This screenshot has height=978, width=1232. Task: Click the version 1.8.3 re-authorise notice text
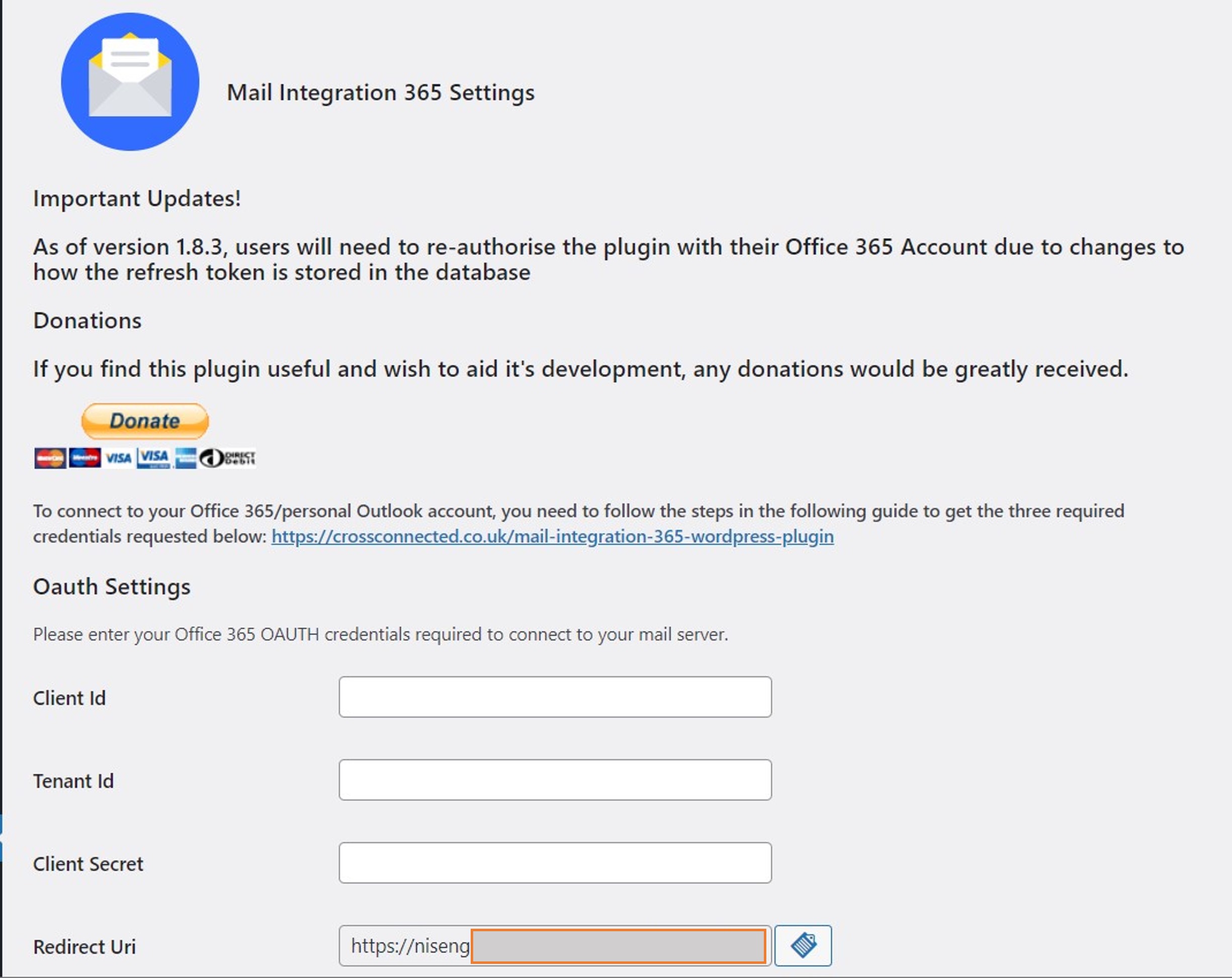tap(608, 259)
